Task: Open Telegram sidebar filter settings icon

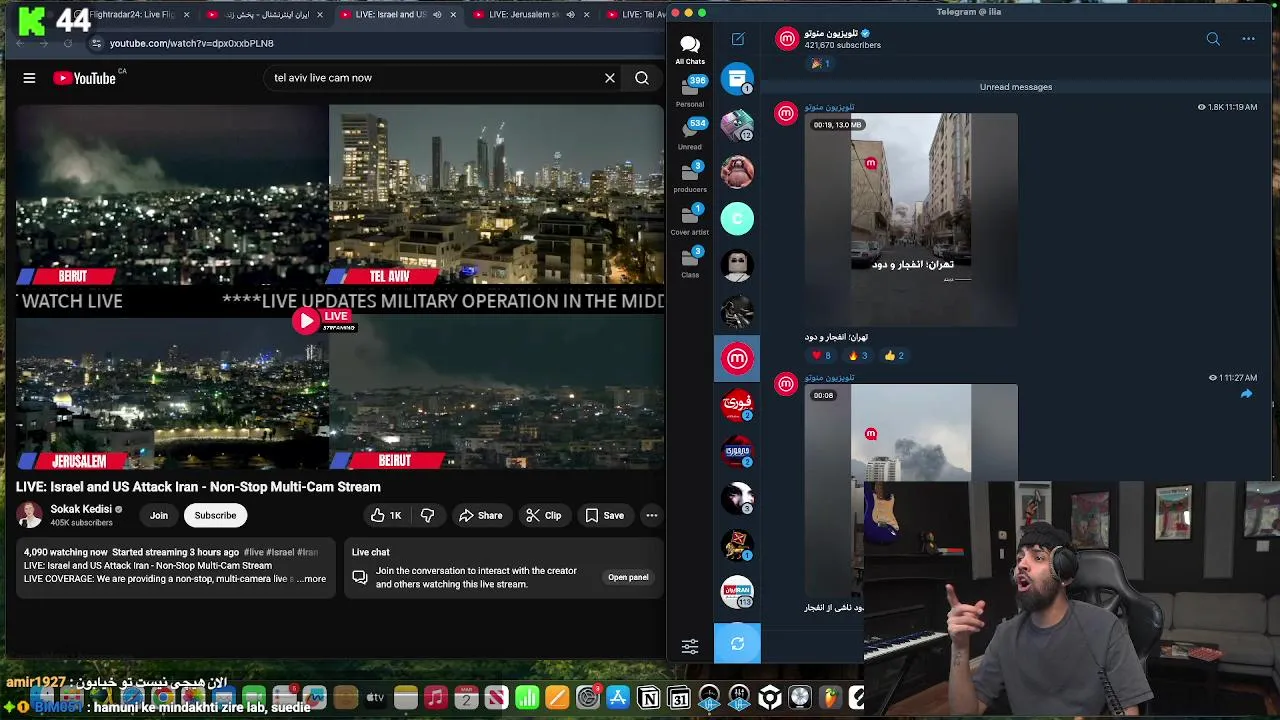Action: [x=690, y=647]
